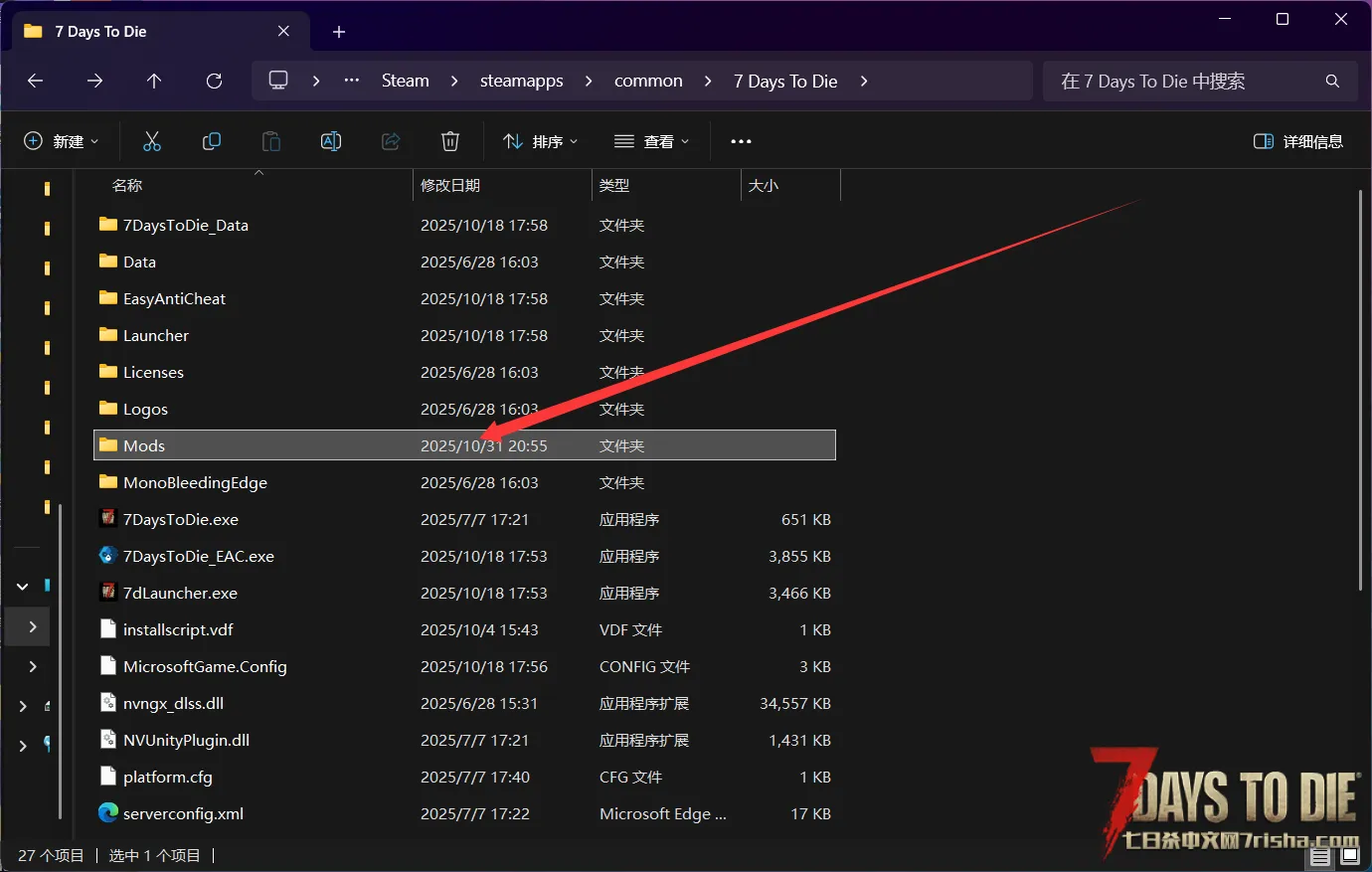Open the see more ellipsis menu
The image size is (1372, 872).
741,141
